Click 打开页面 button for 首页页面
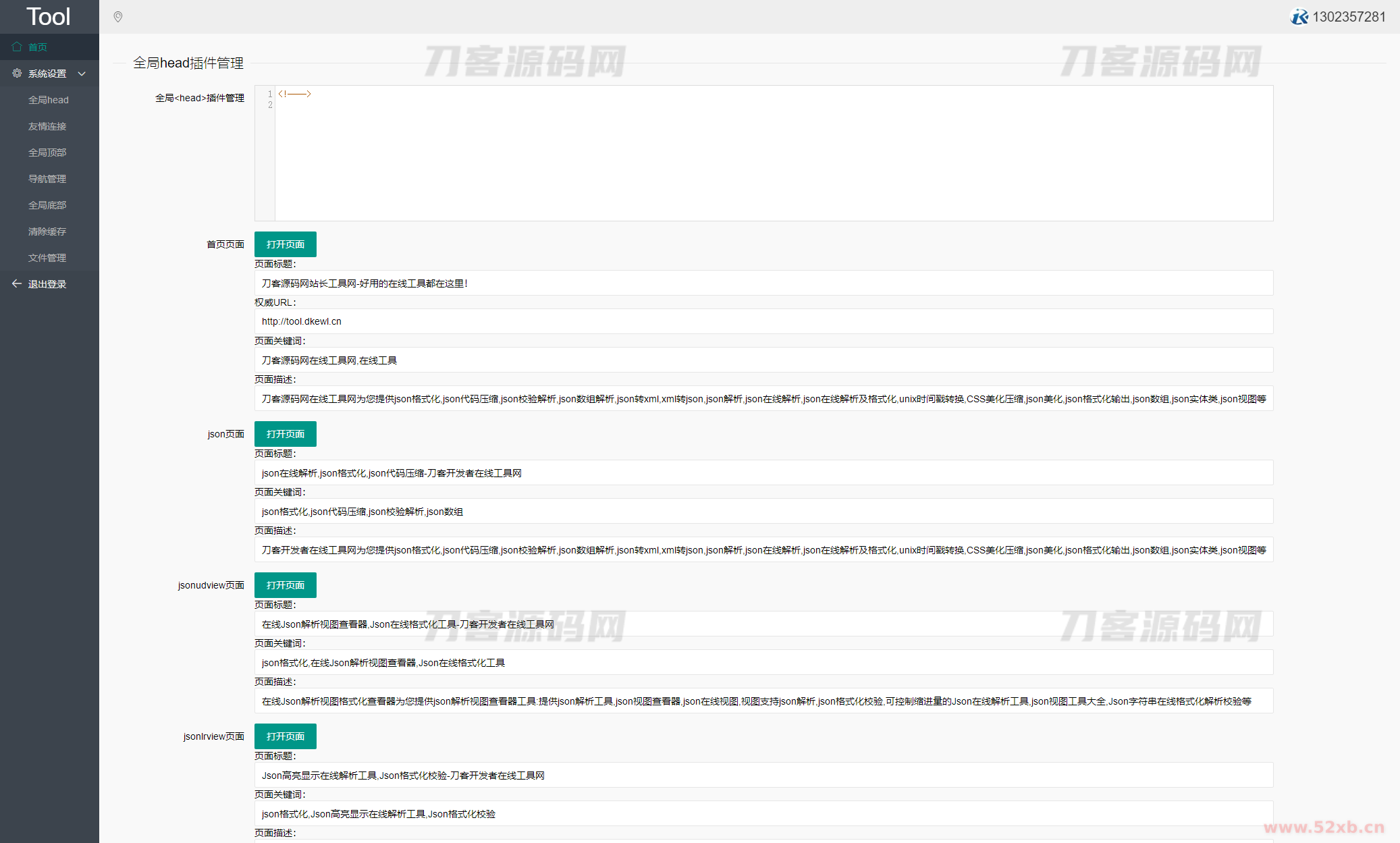1400x843 pixels. point(285,244)
